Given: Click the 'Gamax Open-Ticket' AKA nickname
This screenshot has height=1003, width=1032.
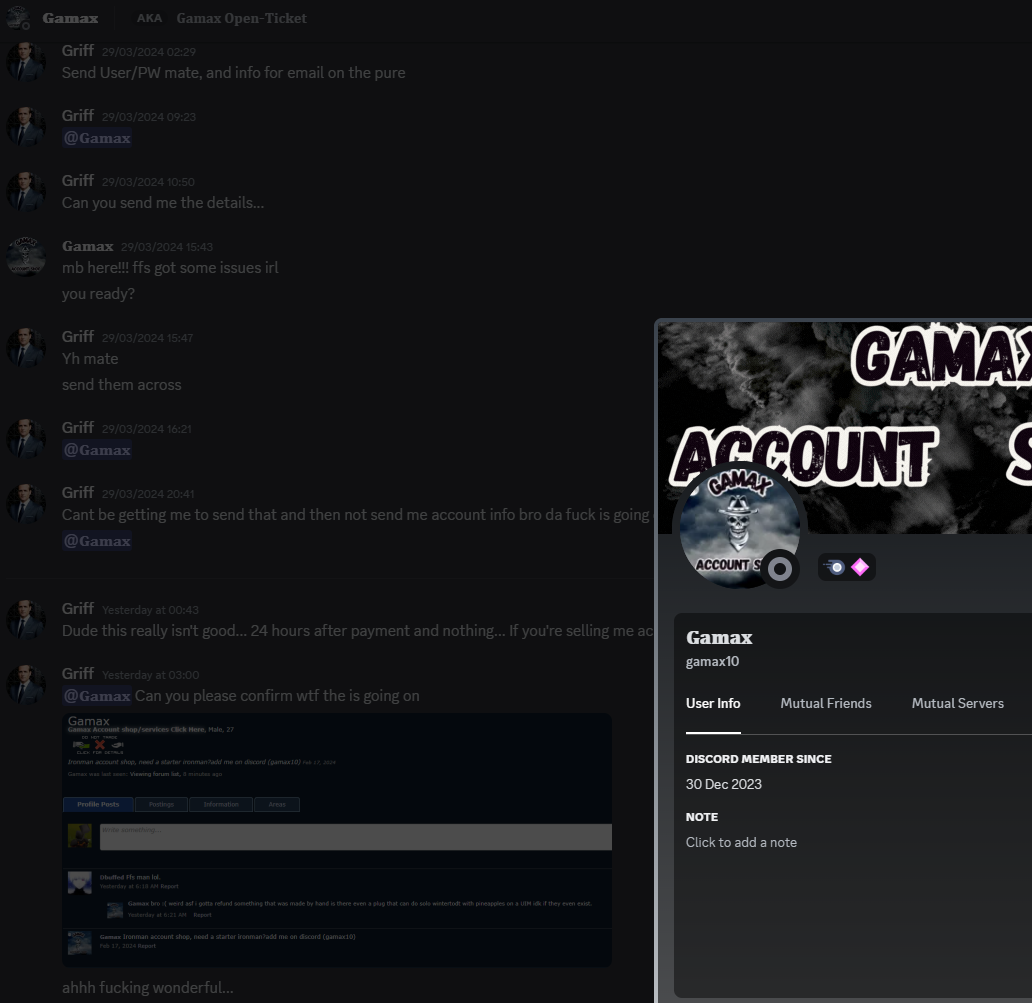Looking at the screenshot, I should (x=242, y=18).
